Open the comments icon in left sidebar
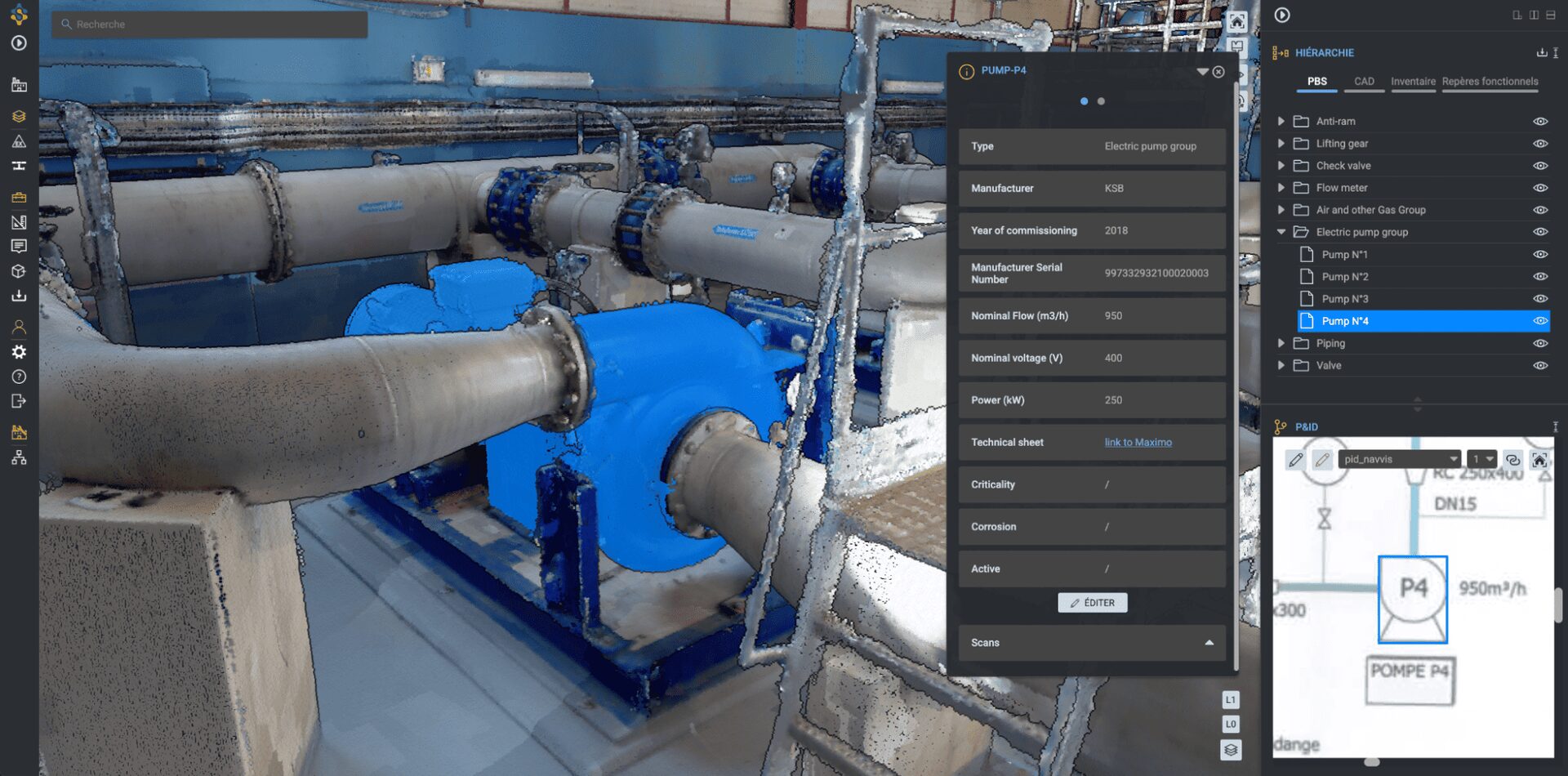The image size is (1568, 776). (x=19, y=246)
